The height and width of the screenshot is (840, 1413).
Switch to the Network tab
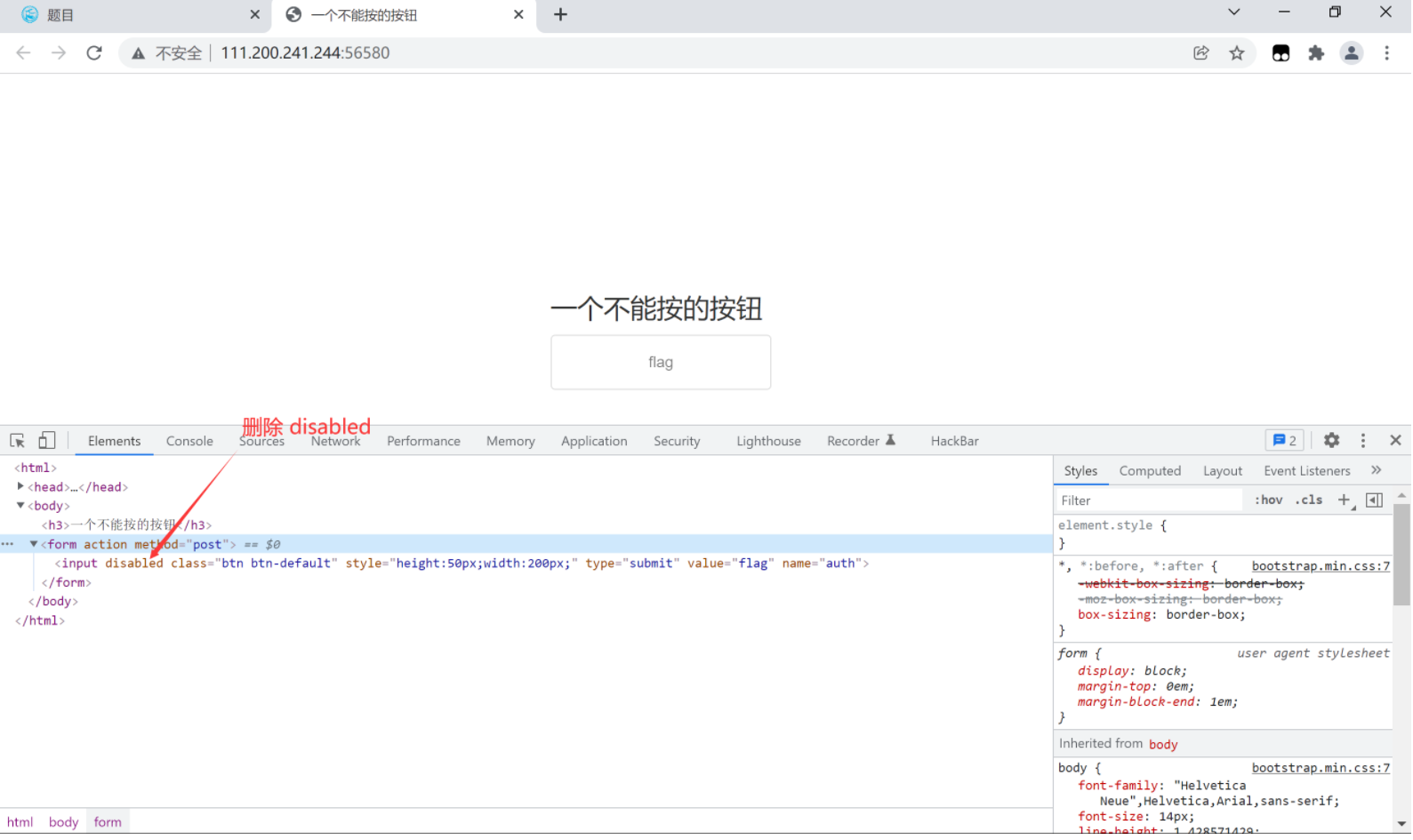[x=336, y=441]
